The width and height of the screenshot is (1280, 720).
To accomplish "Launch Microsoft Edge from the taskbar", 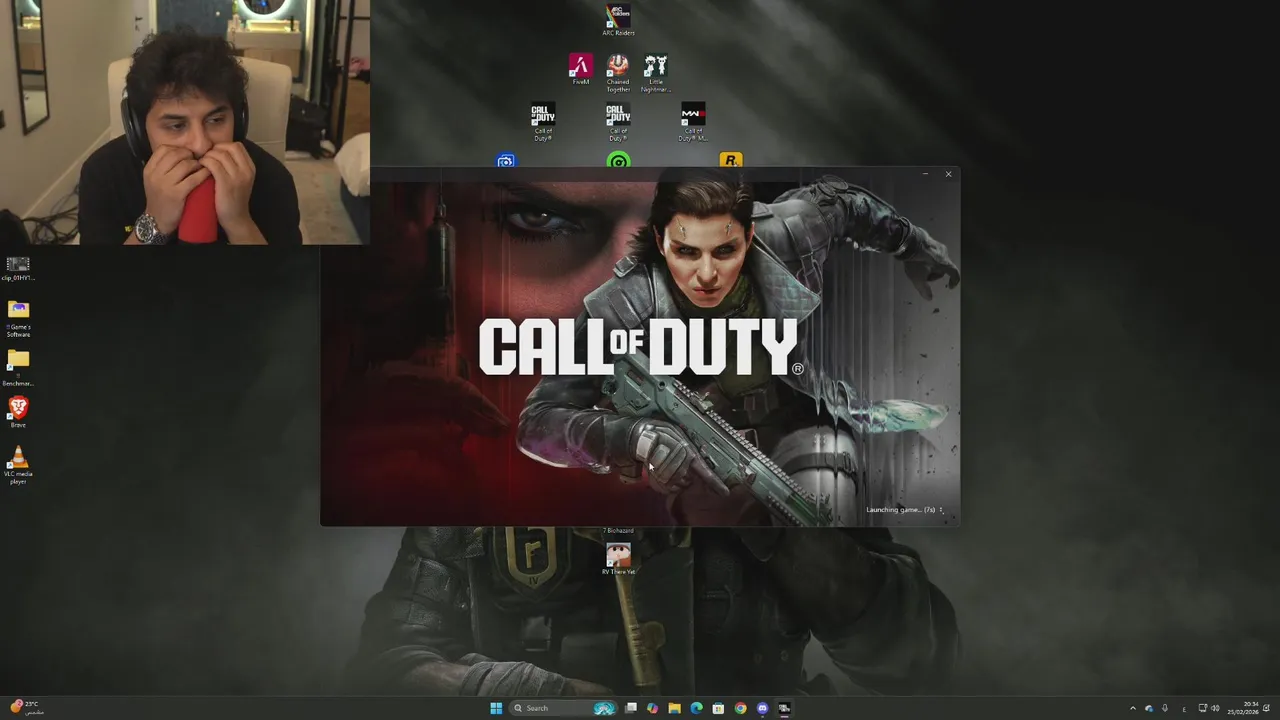I will coord(697,708).
